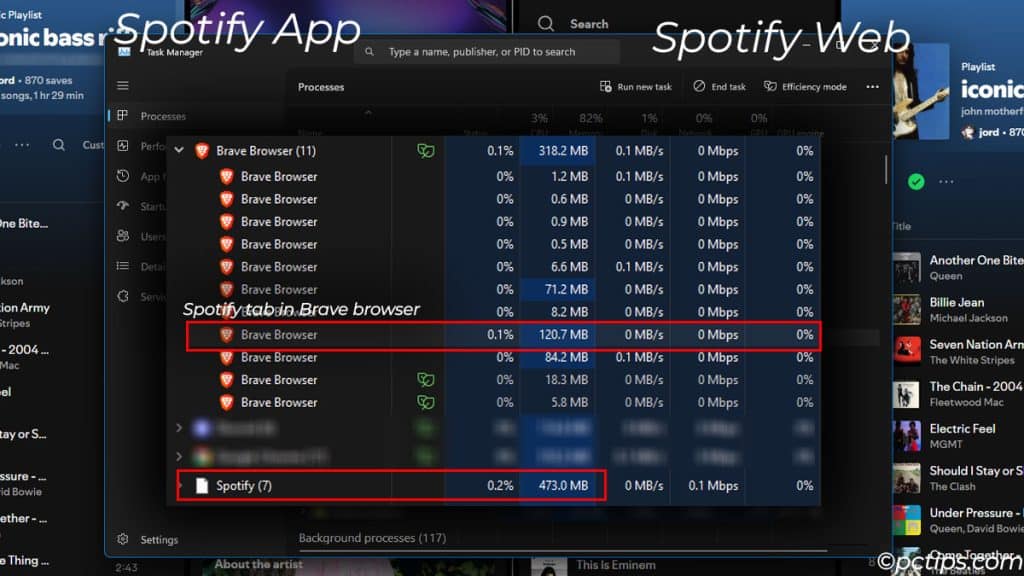Viewport: 1024px width, 576px height.
Task: Click Processes heading above the process table
Action: point(321,87)
